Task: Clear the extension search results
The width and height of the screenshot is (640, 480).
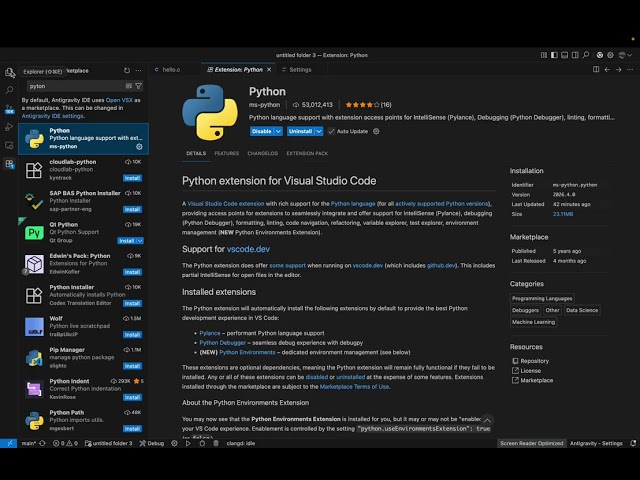Action: (129, 86)
